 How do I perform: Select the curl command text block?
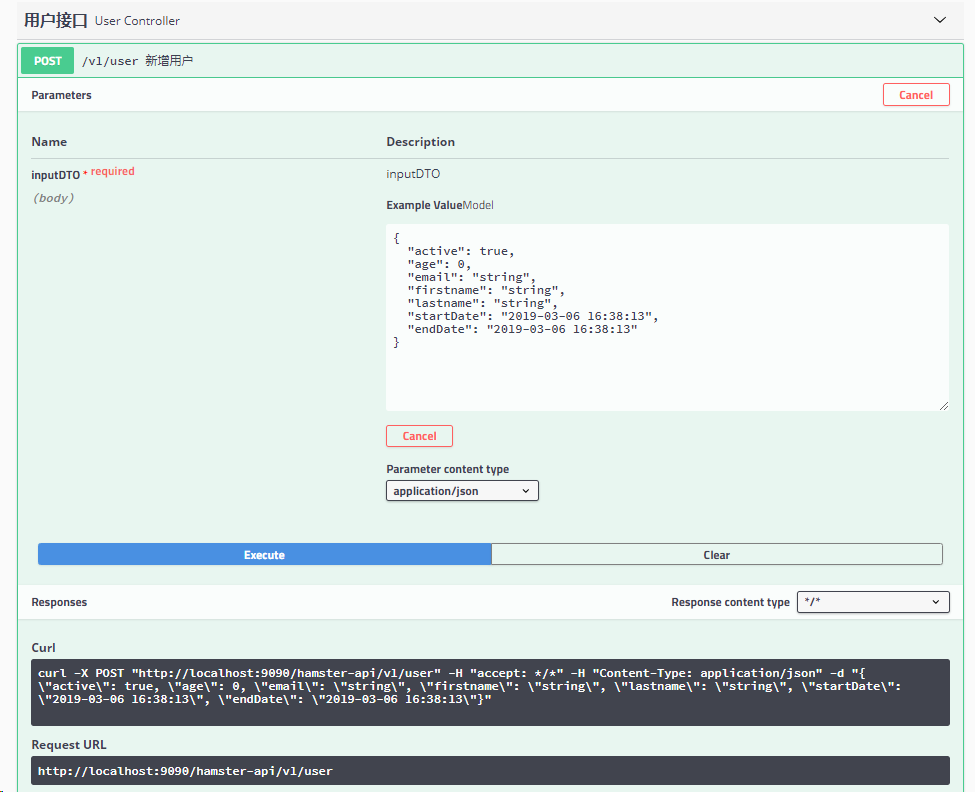[490, 692]
